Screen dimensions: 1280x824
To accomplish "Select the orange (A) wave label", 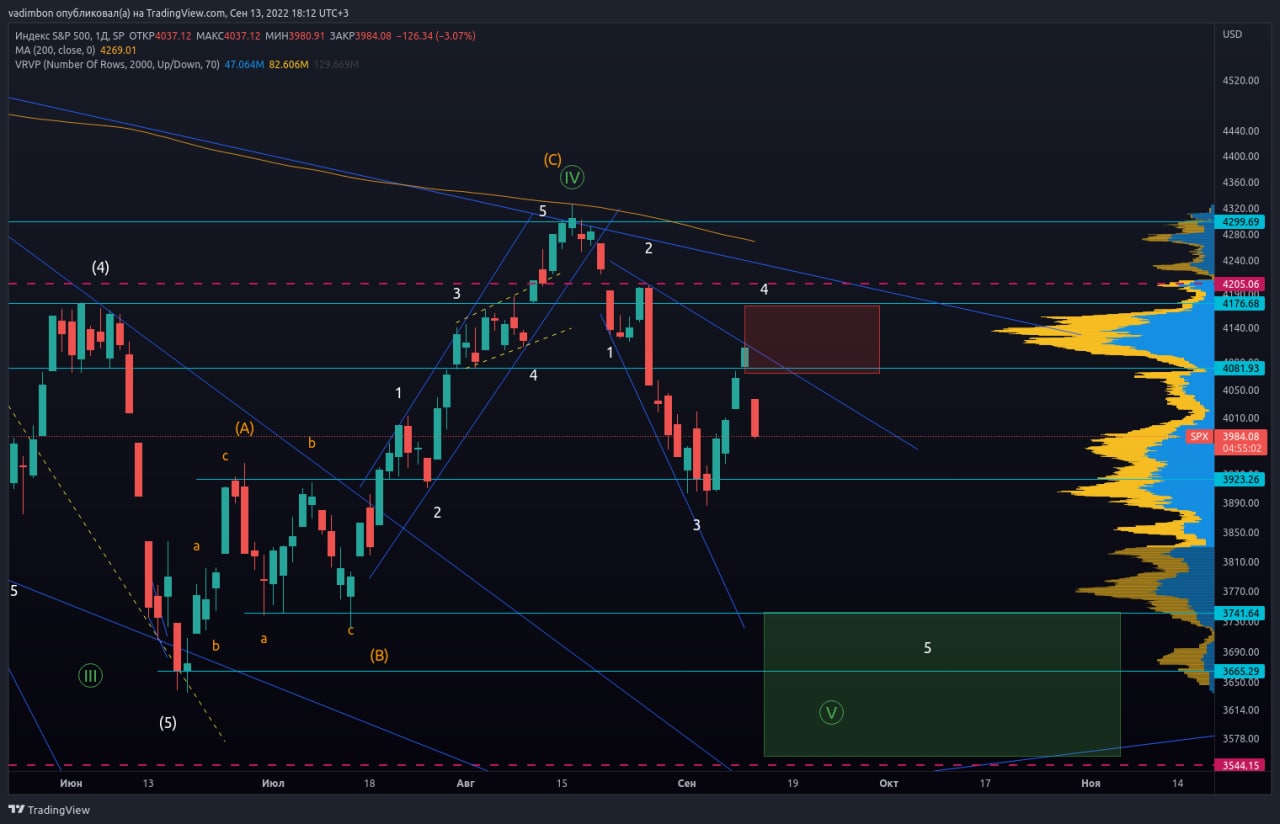I will tap(245, 428).
